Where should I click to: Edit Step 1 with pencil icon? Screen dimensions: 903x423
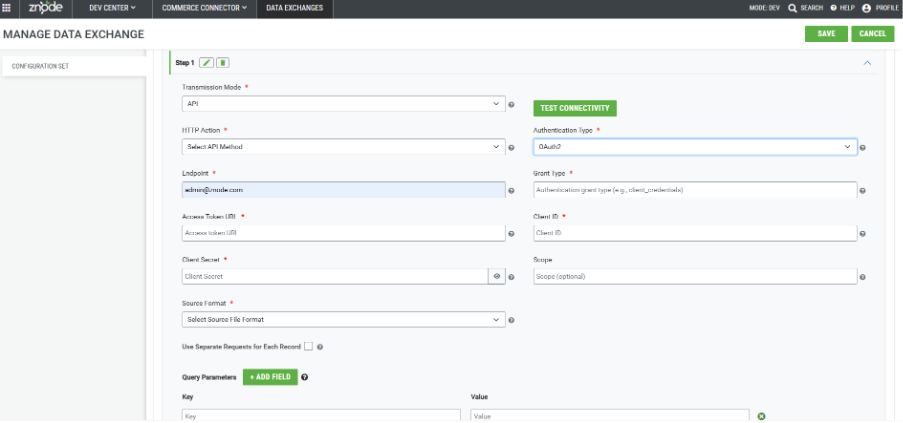coord(206,63)
